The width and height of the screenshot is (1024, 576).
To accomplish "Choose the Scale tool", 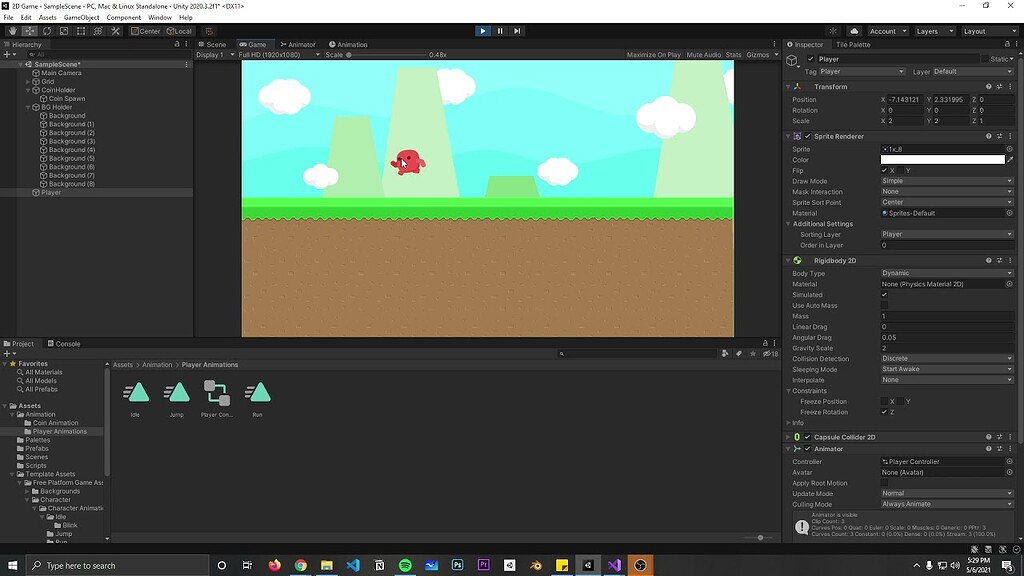I will (x=62, y=31).
